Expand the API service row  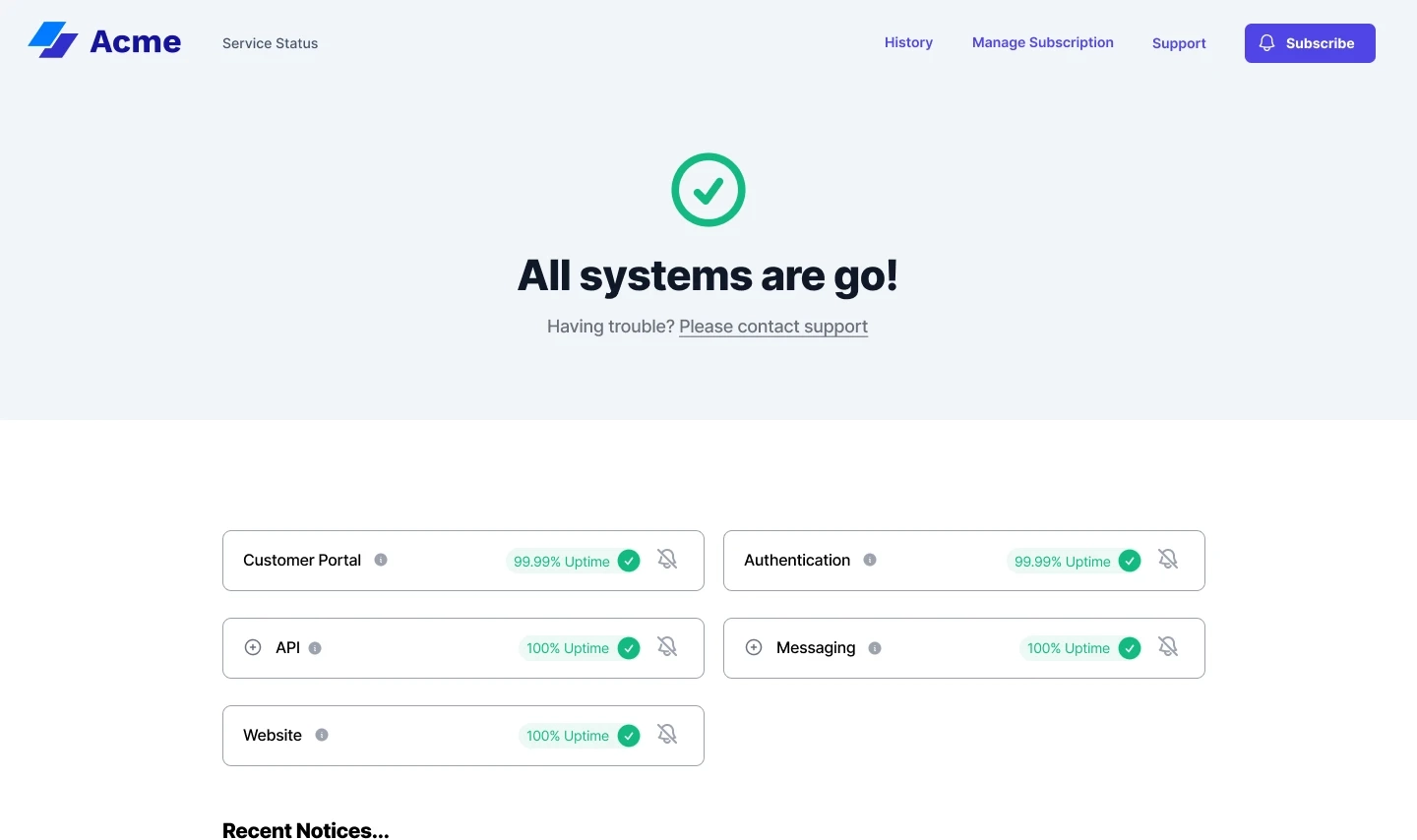253,647
